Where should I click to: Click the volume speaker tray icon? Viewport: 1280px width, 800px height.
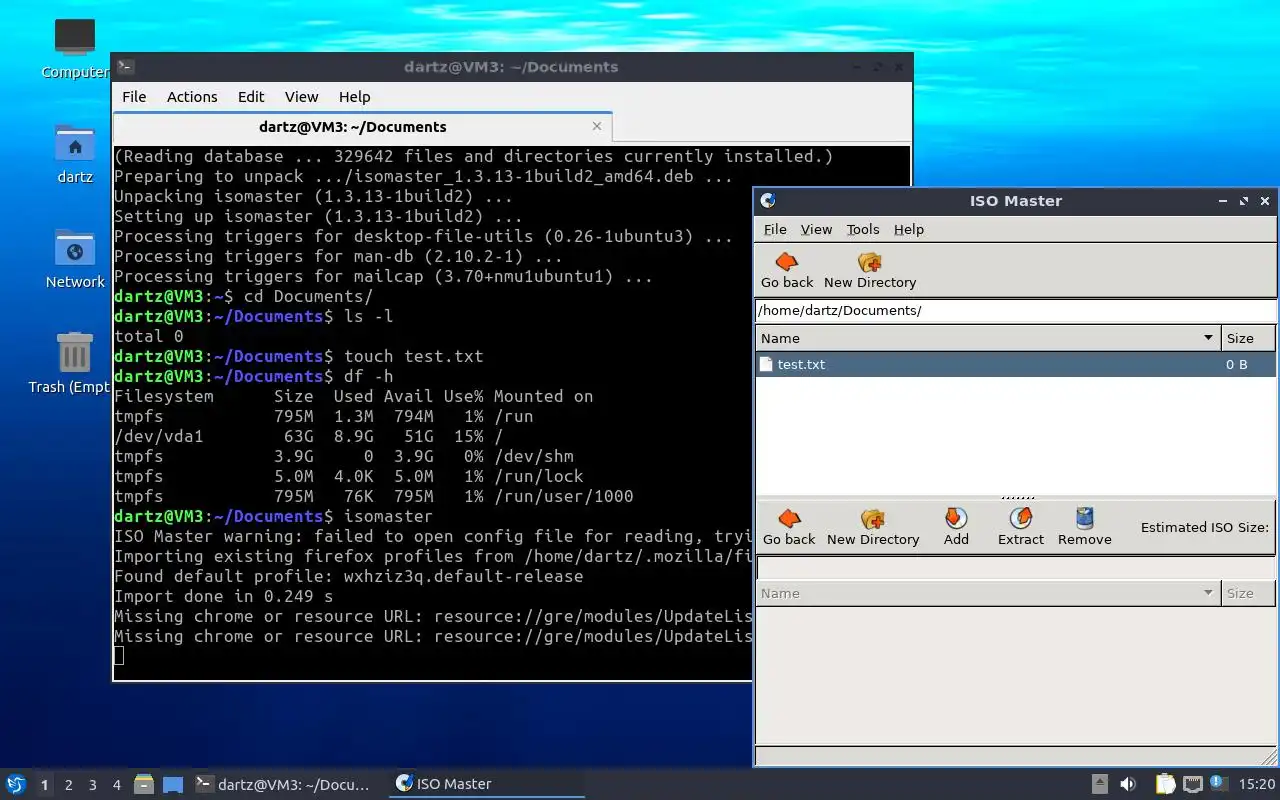coord(1128,784)
